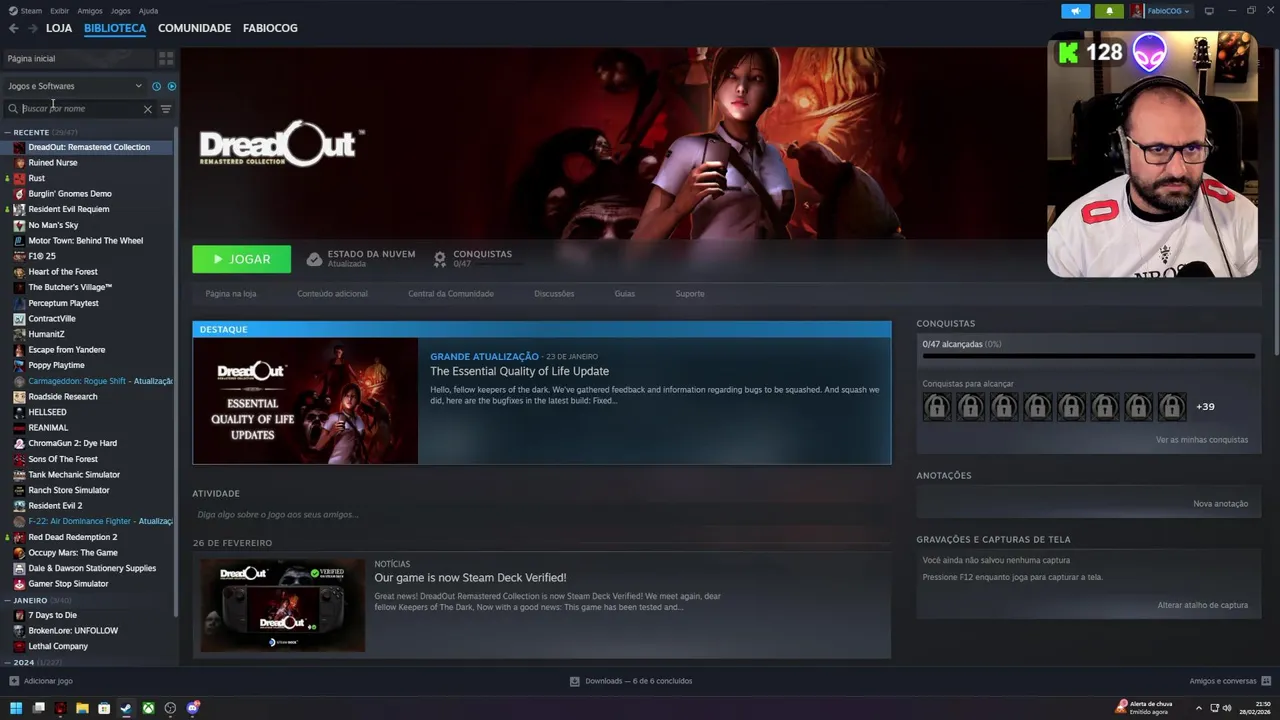The width and height of the screenshot is (1280, 720).
Task: Select Lethal Company in library list
Action: click(58, 647)
